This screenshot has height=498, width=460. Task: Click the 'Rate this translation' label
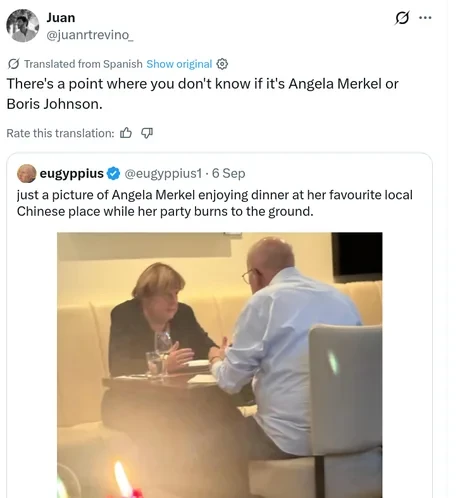60,133
